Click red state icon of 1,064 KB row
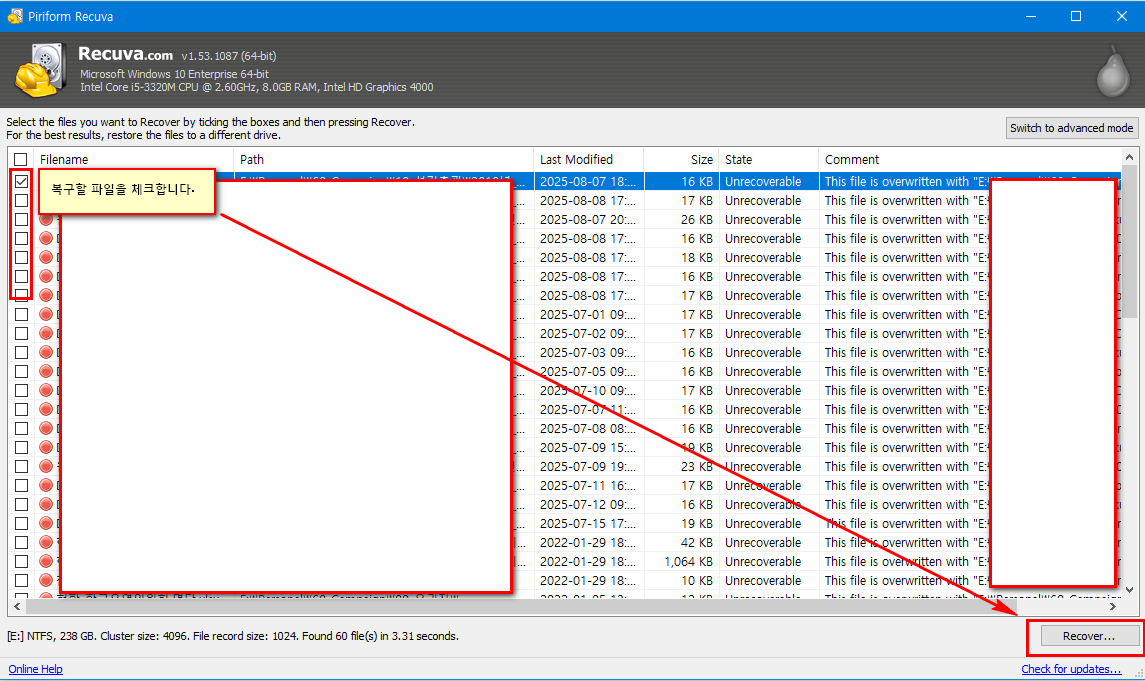This screenshot has width=1145, height=681. click(47, 561)
